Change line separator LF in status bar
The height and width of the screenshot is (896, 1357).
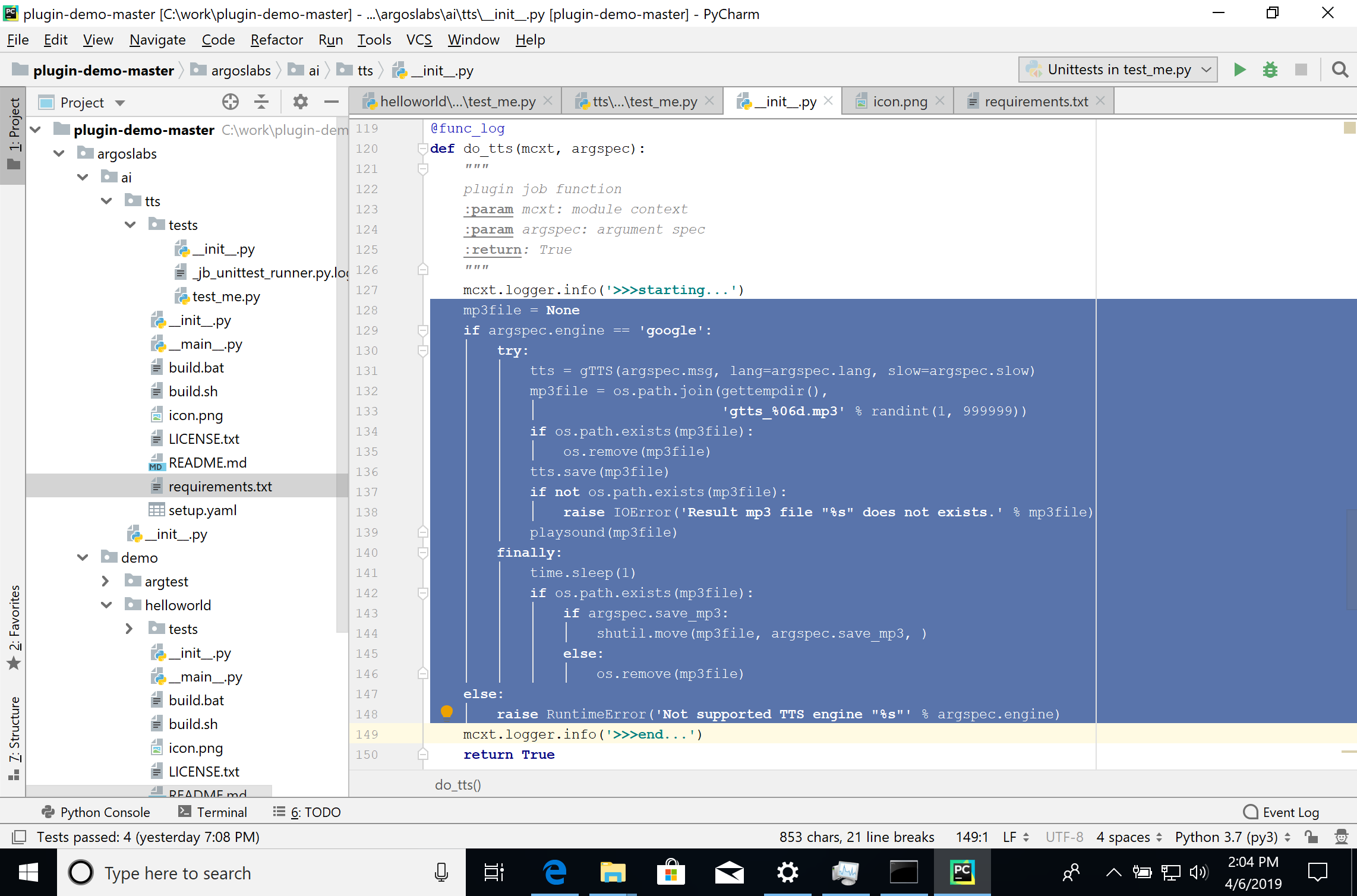(x=1016, y=837)
